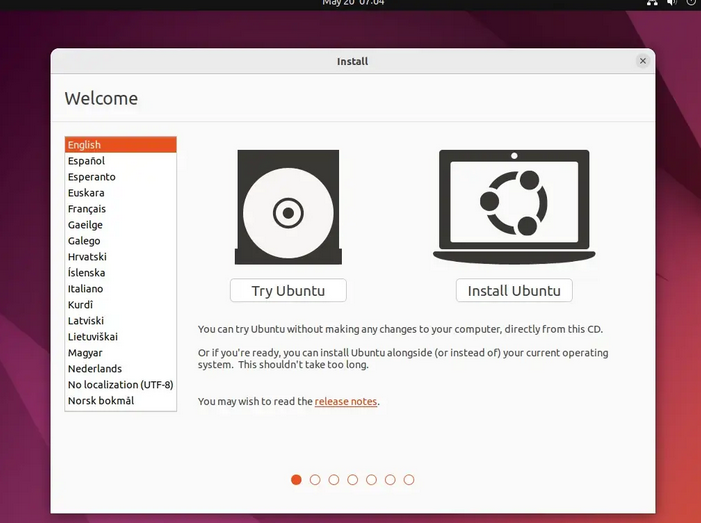The width and height of the screenshot is (701, 523).
Task: Select Français in the language list
Action: pos(121,209)
